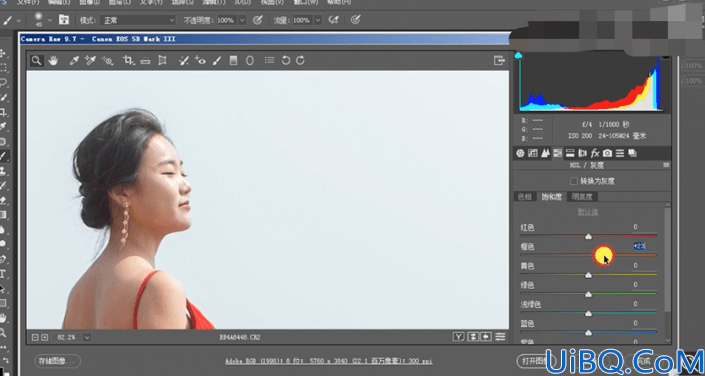Open the brush tool preset dropdown arrow
Image resolution: width=705 pixels, height=376 pixels.
point(18,20)
